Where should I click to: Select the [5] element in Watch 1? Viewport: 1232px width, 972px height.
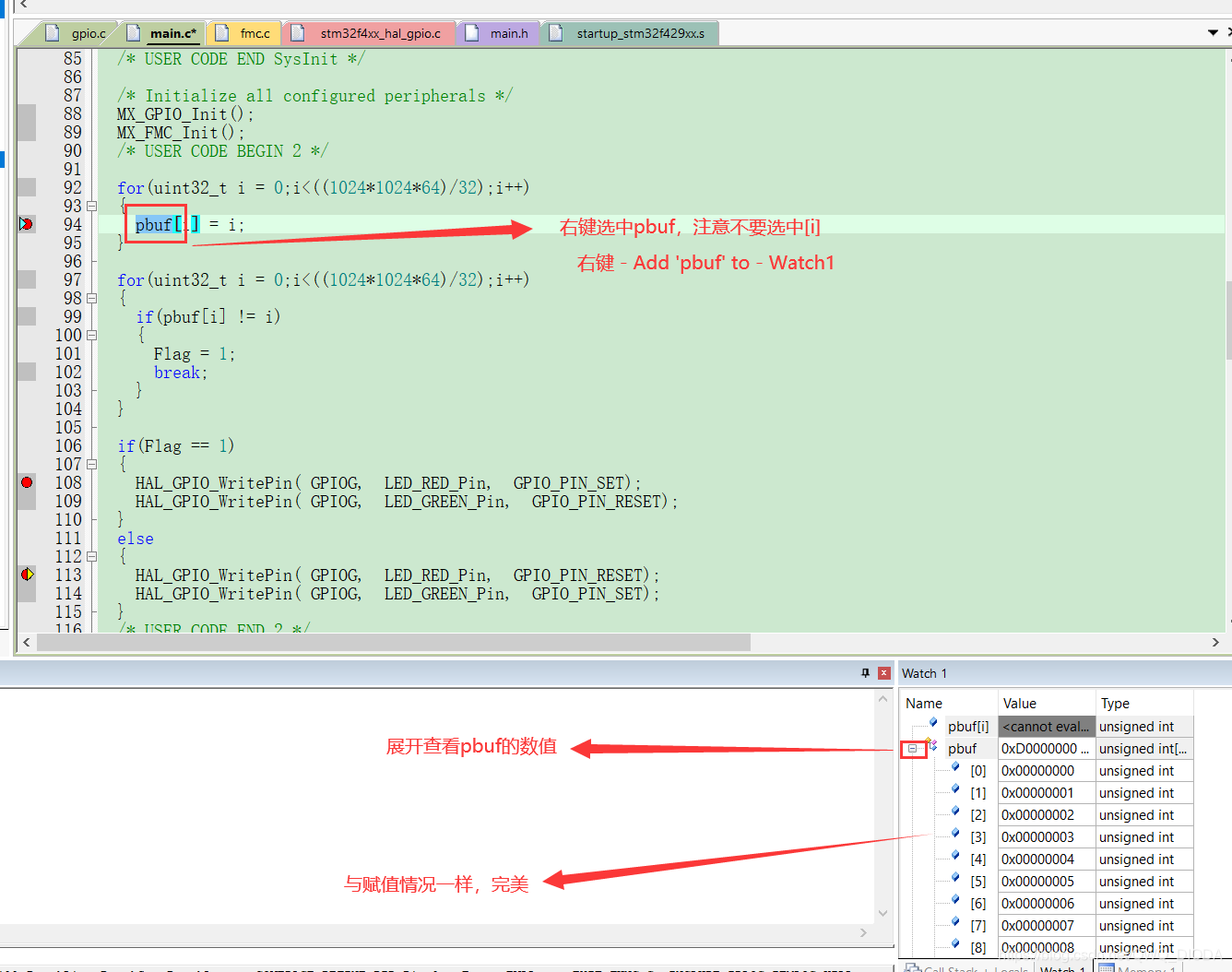pyautogui.click(x=978, y=882)
